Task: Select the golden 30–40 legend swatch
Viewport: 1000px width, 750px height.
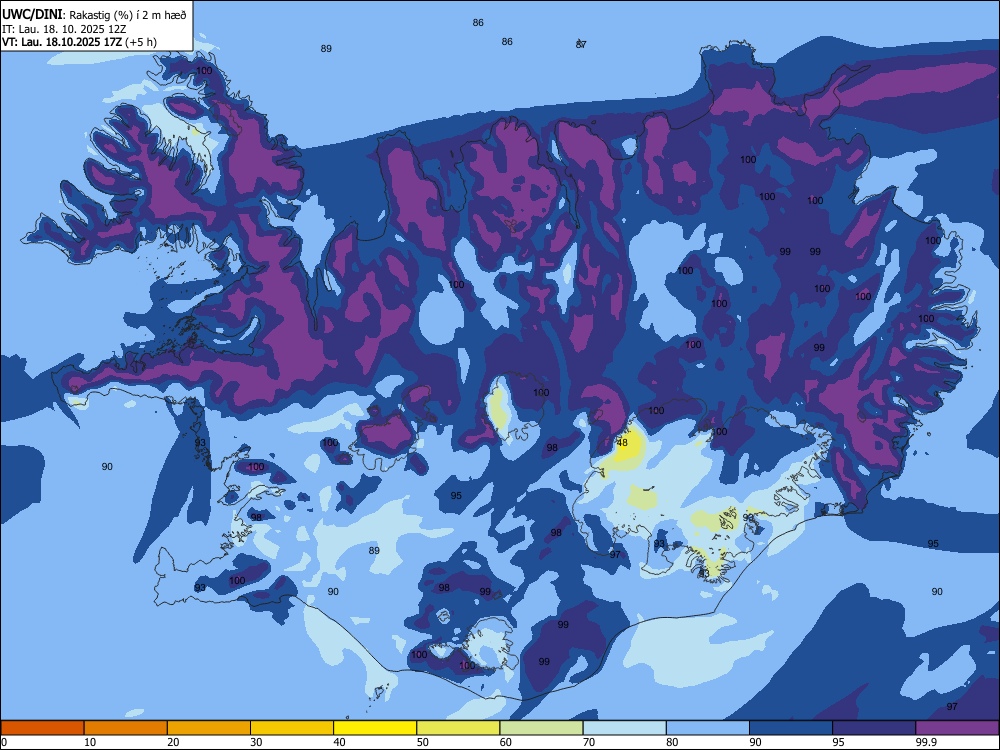Action: 292,728
